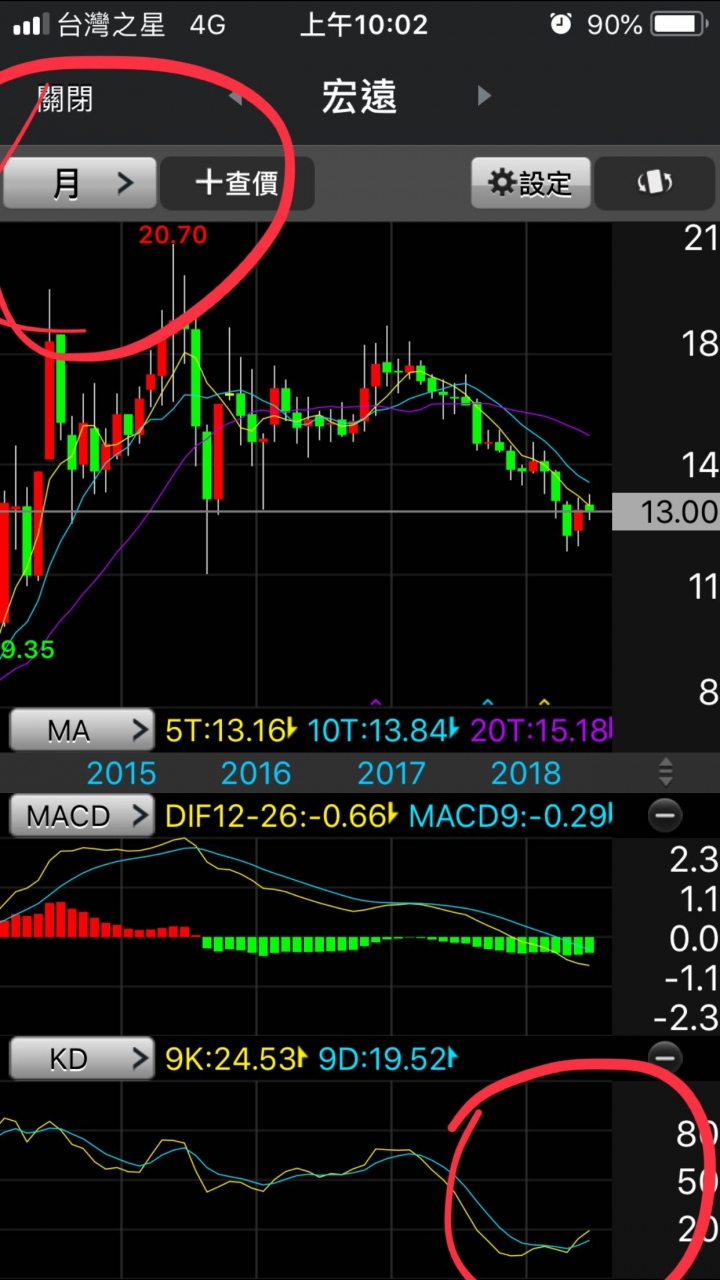Screen dimensions: 720x1280
Task: Collapse the MACD panel with minus icon
Action: pyautogui.click(x=665, y=816)
